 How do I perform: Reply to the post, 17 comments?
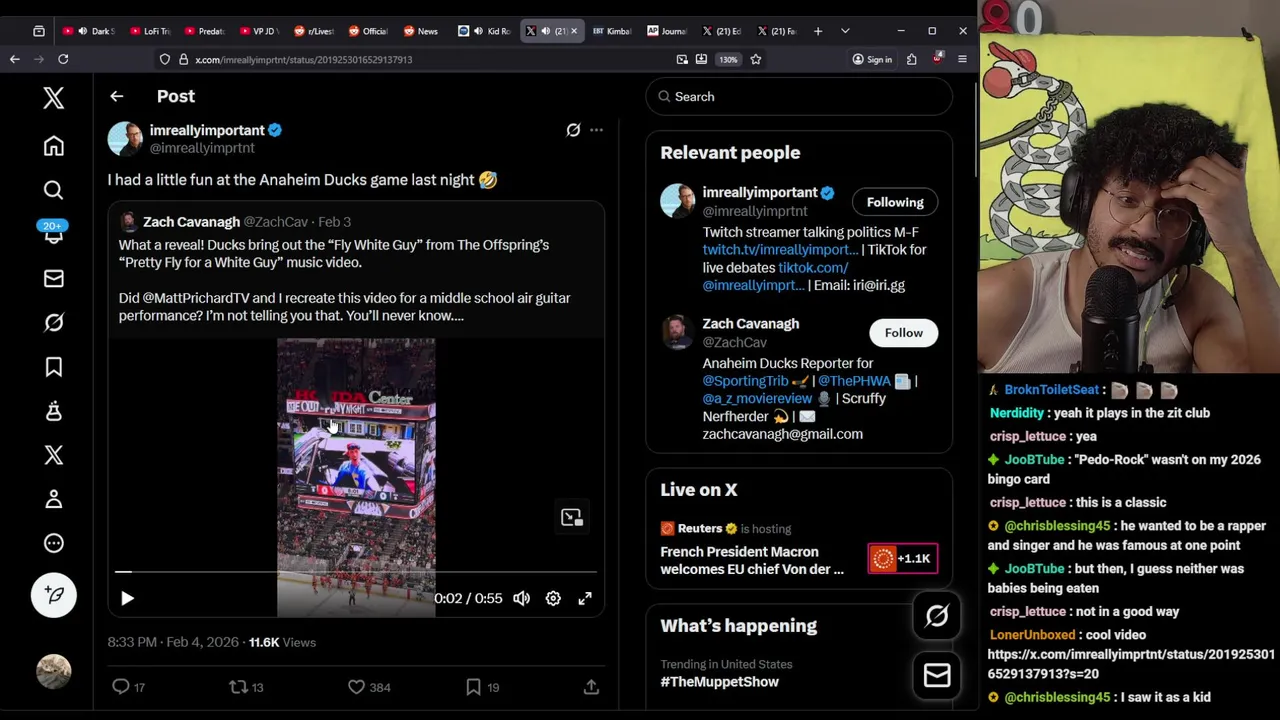[x=128, y=687]
